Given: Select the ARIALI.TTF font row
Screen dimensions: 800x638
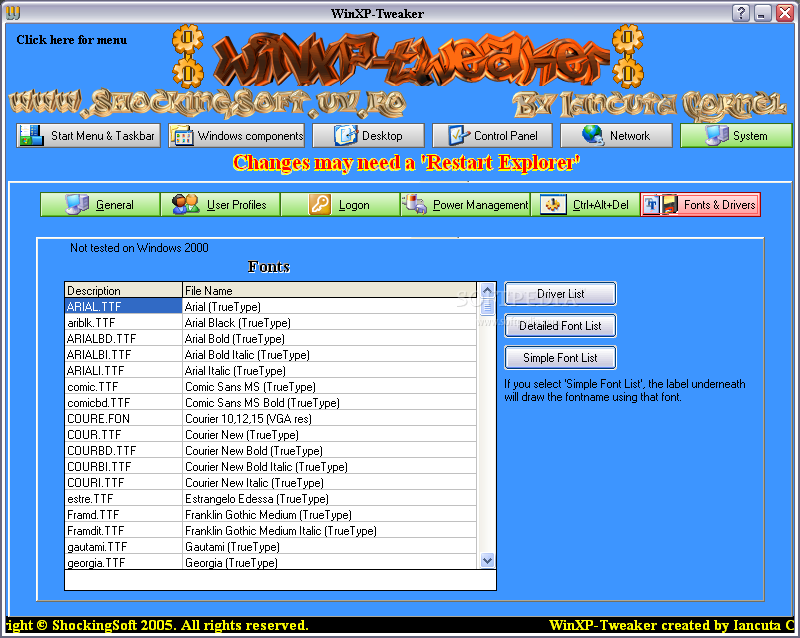Looking at the screenshot, I should [270, 371].
